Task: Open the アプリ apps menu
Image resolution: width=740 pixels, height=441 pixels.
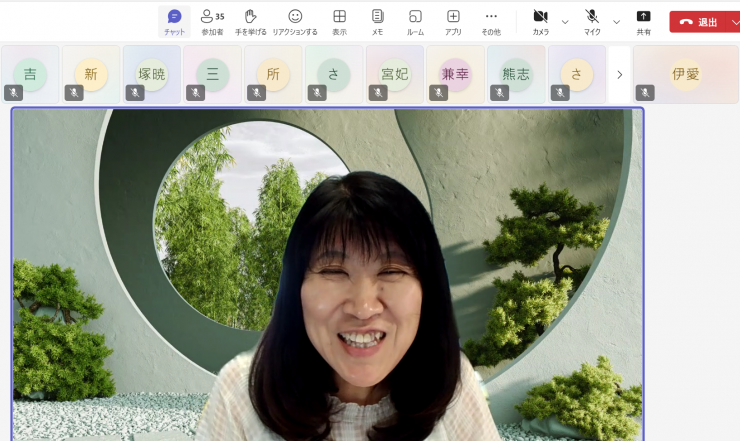Action: pos(453,22)
